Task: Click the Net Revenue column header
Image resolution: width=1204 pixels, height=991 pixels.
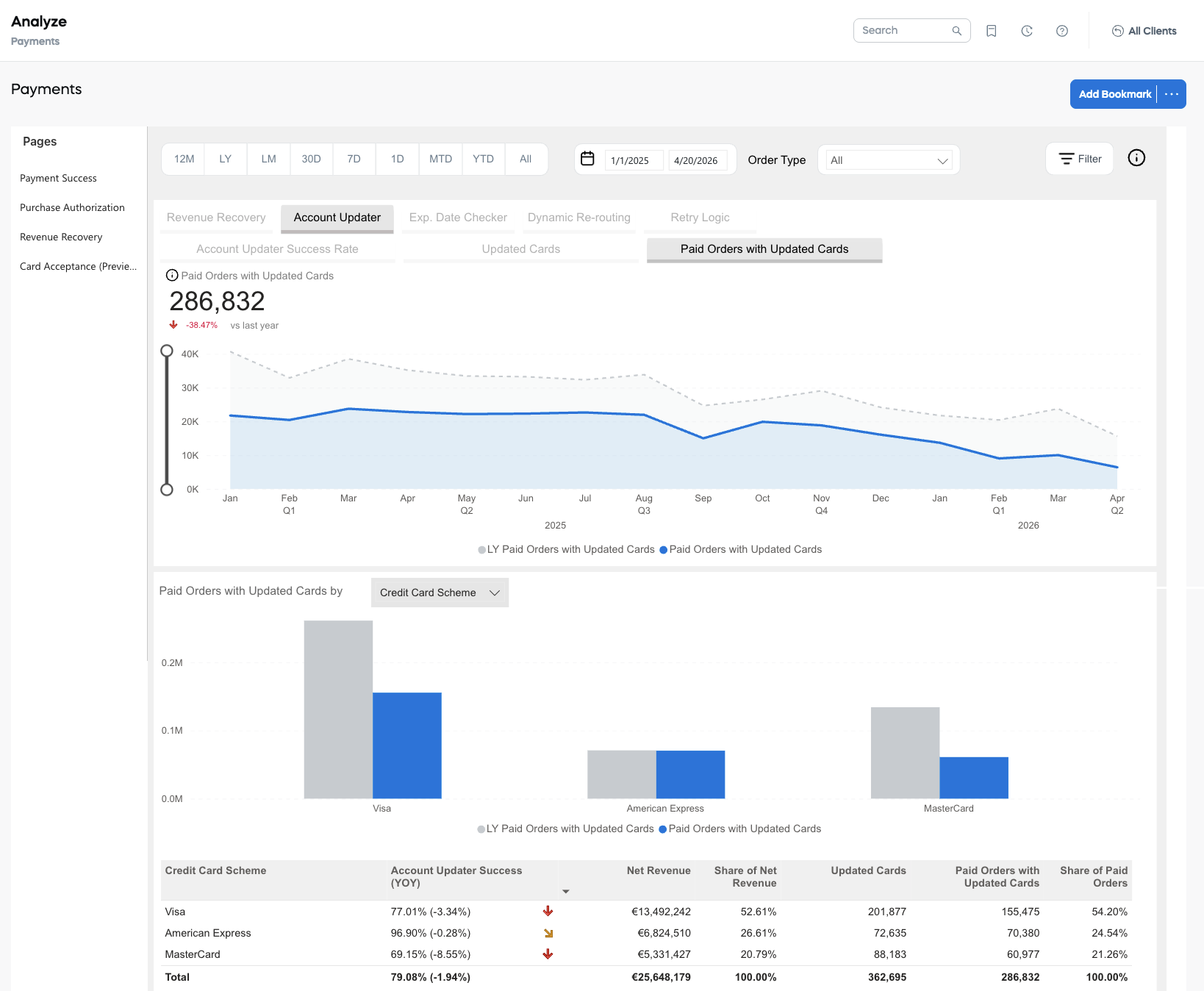Action: tap(659, 870)
